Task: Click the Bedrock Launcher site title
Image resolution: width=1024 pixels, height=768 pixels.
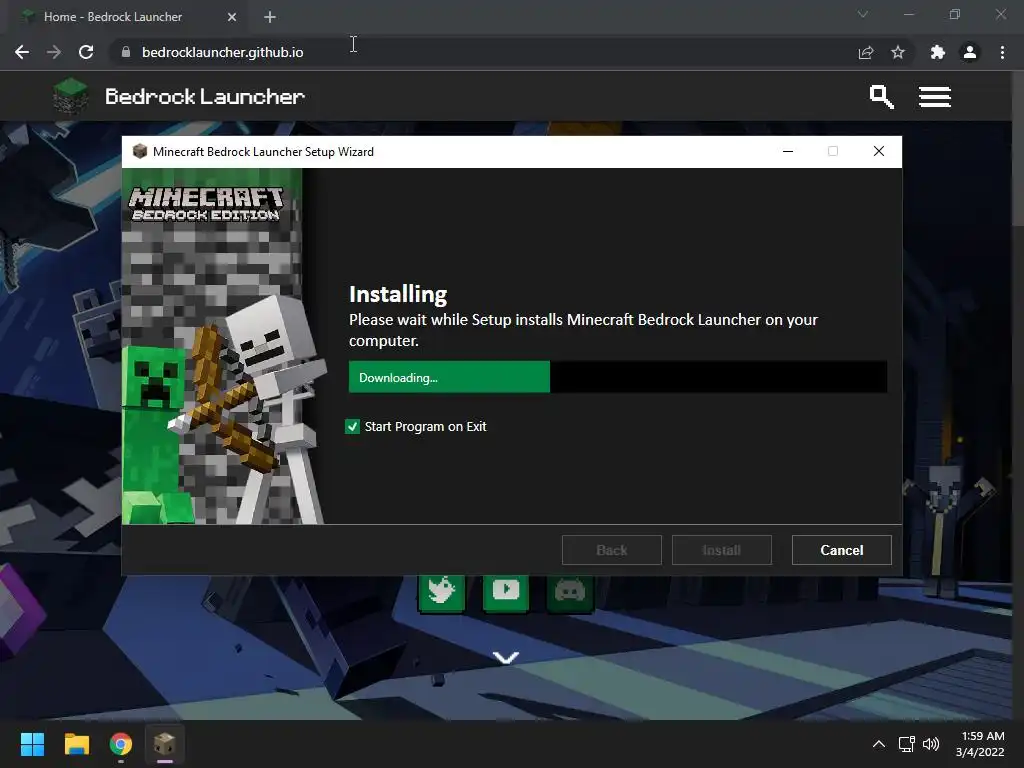Action: pyautogui.click(x=205, y=97)
